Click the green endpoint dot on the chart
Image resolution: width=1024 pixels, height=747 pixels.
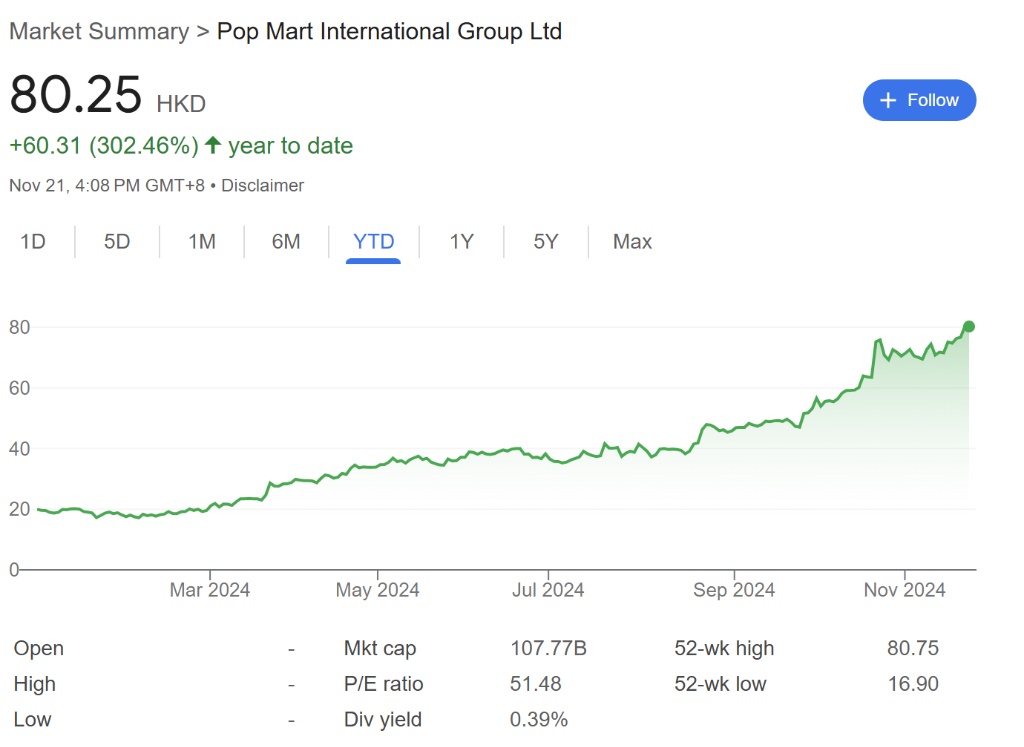[x=968, y=326]
